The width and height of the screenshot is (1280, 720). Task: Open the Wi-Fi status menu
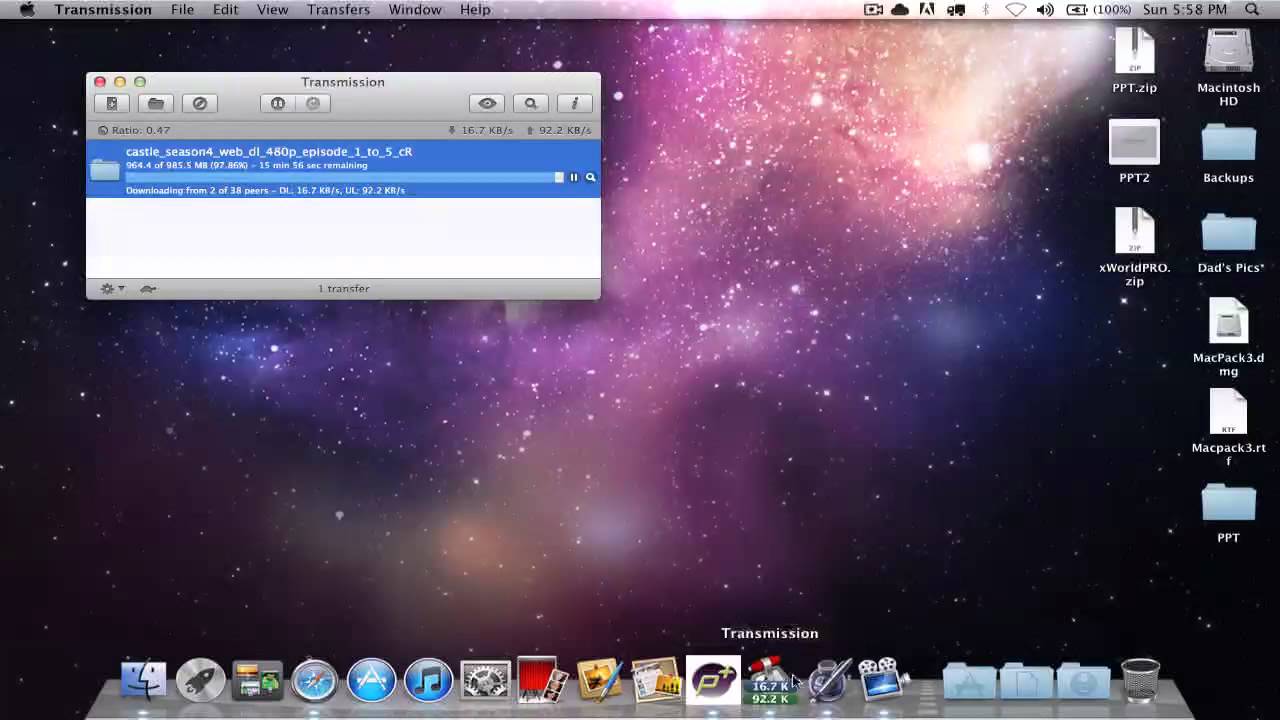coord(1016,9)
